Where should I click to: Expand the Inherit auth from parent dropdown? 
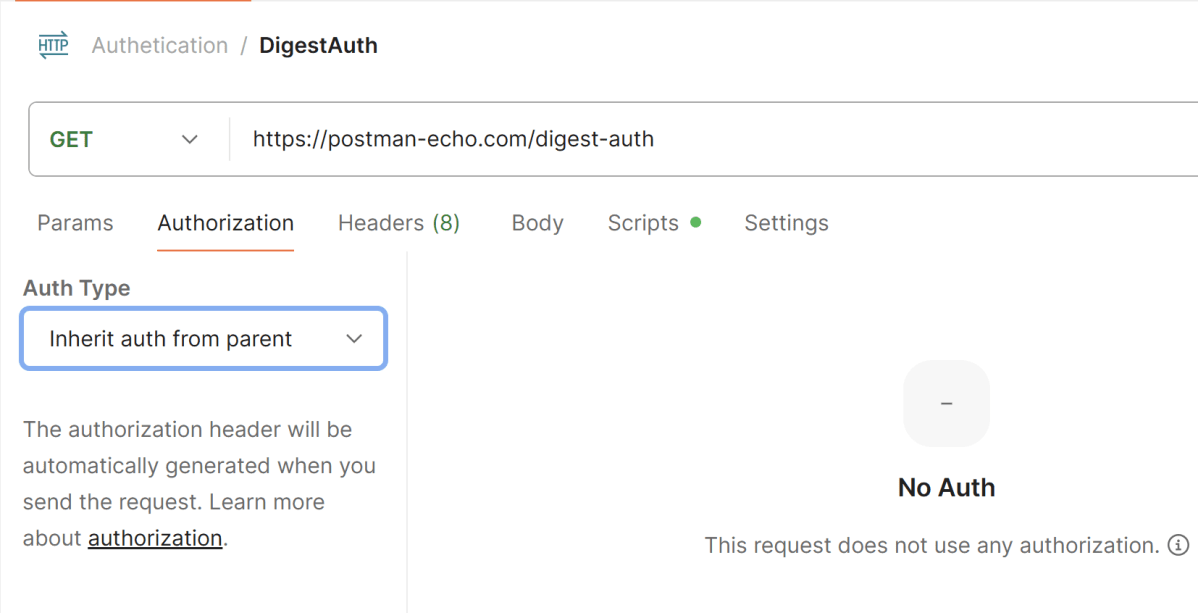(x=203, y=339)
